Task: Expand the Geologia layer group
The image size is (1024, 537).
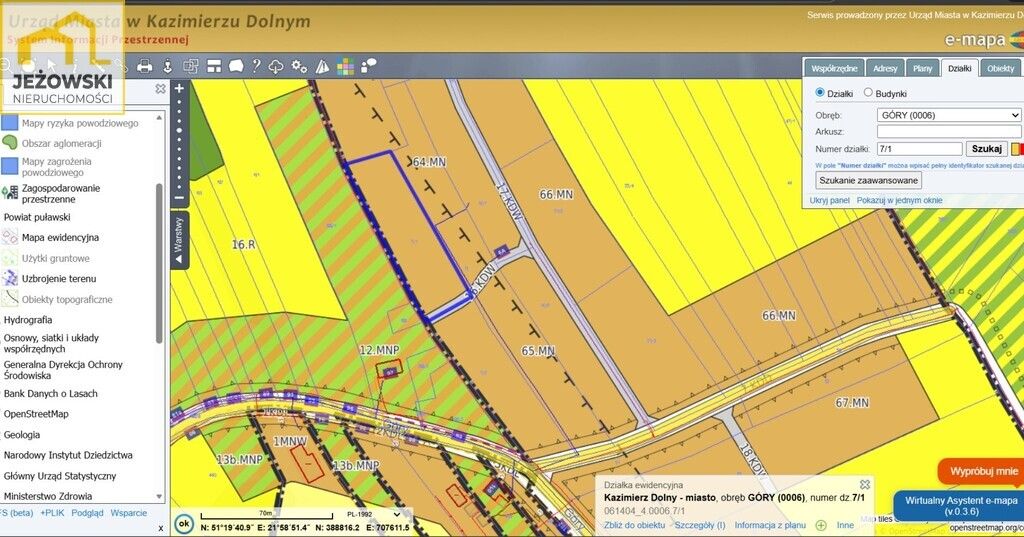Action: [x=22, y=434]
